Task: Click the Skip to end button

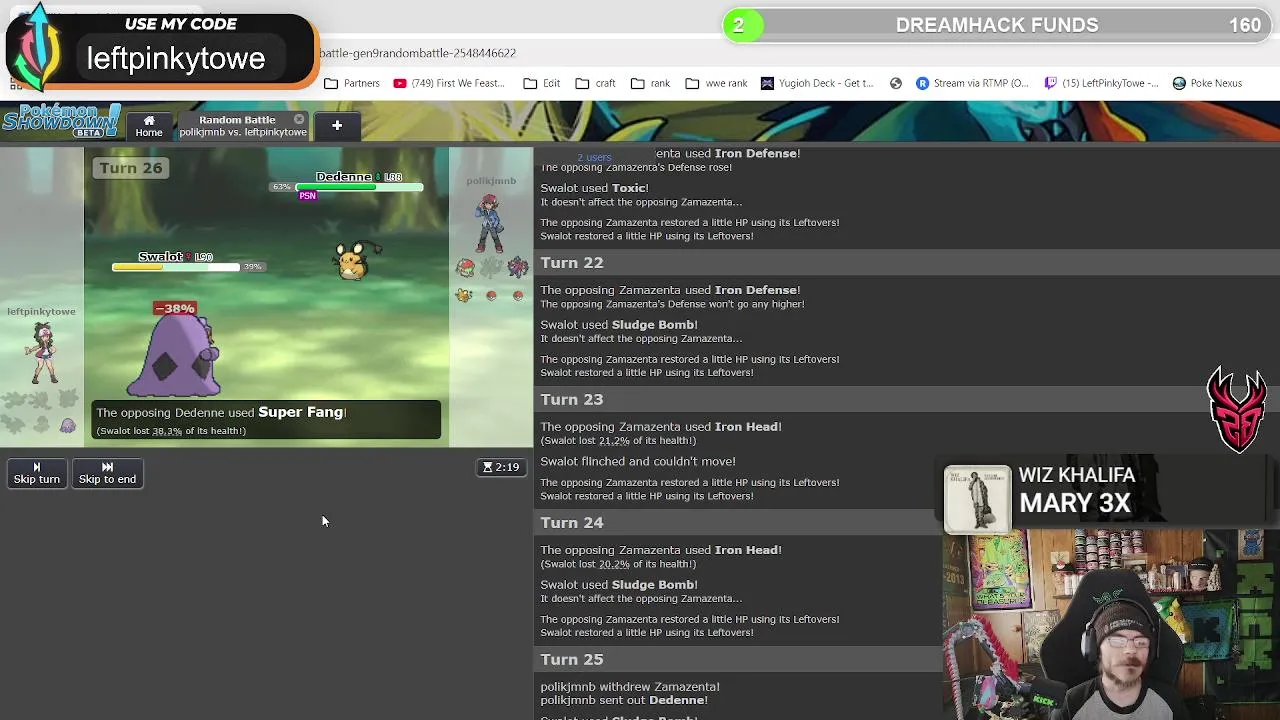Action: coord(107,473)
